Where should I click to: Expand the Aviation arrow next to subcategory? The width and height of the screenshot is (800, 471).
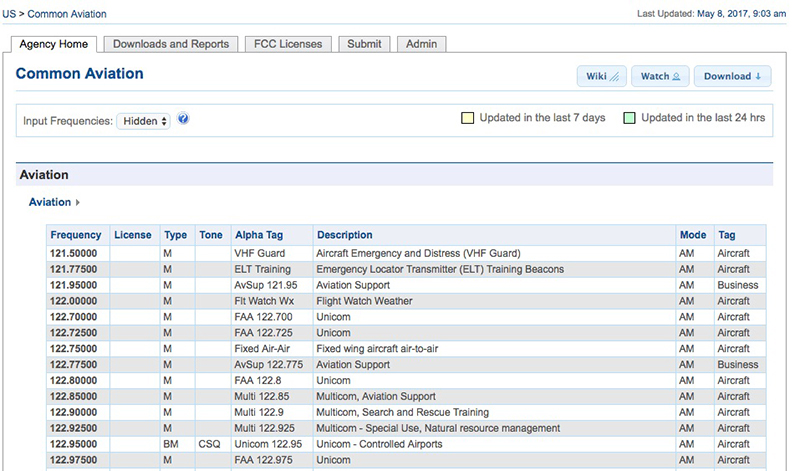tap(78, 203)
